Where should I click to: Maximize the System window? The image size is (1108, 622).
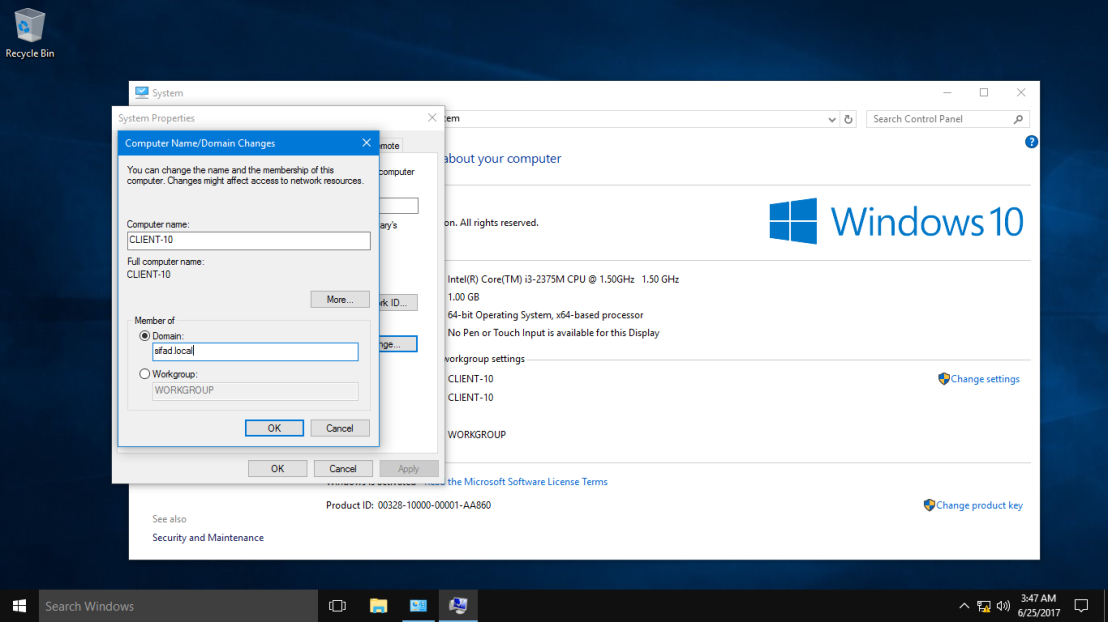tap(984, 93)
